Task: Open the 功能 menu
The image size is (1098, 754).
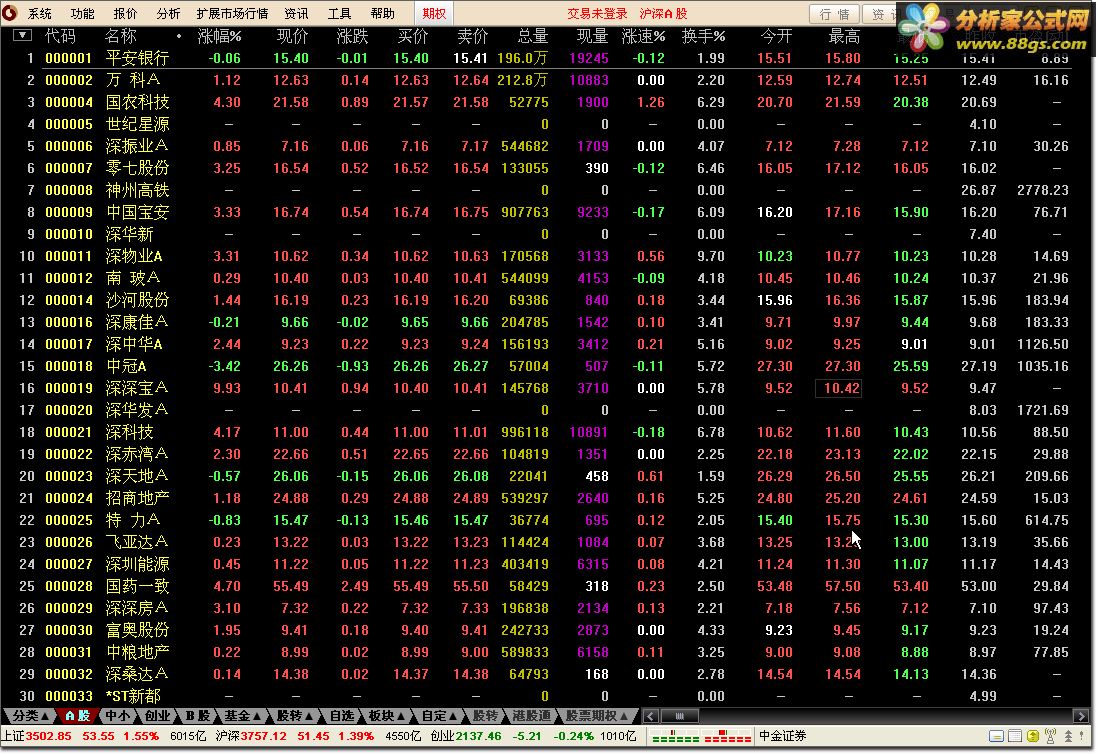Action: [x=83, y=13]
